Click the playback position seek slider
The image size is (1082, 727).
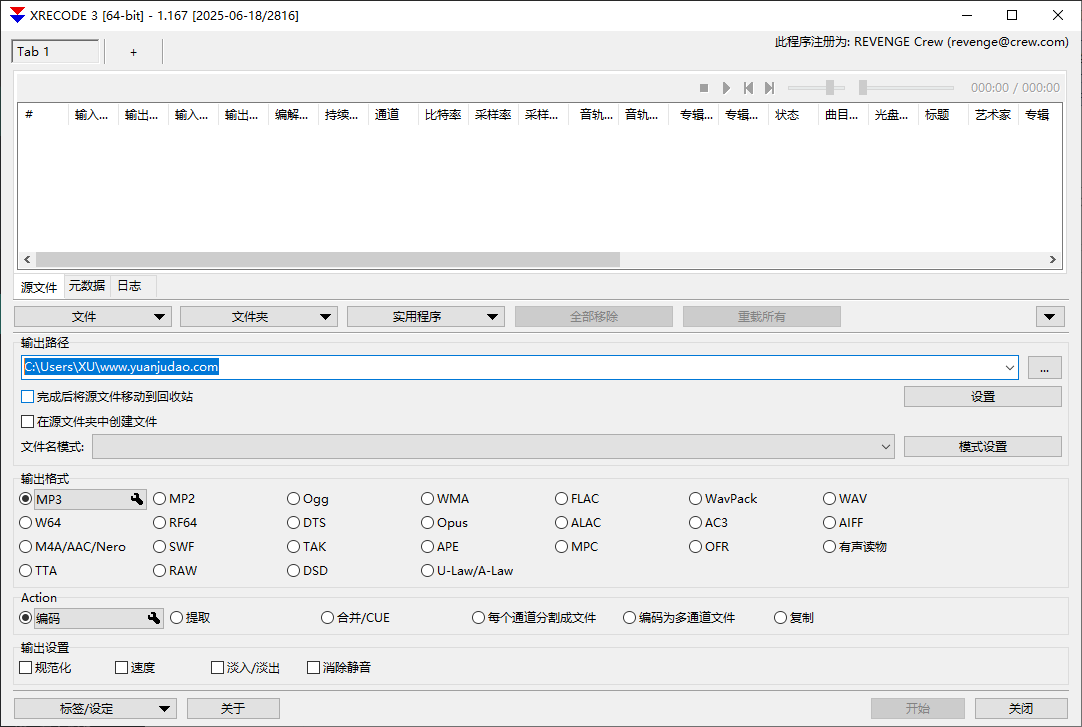[x=906, y=88]
